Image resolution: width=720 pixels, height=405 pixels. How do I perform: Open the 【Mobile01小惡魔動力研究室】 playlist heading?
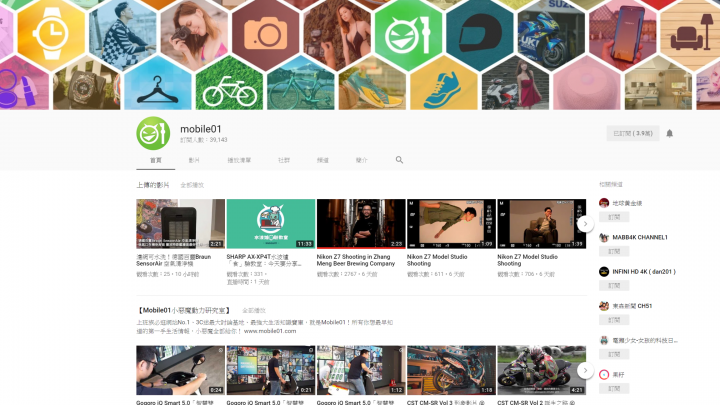coord(184,310)
